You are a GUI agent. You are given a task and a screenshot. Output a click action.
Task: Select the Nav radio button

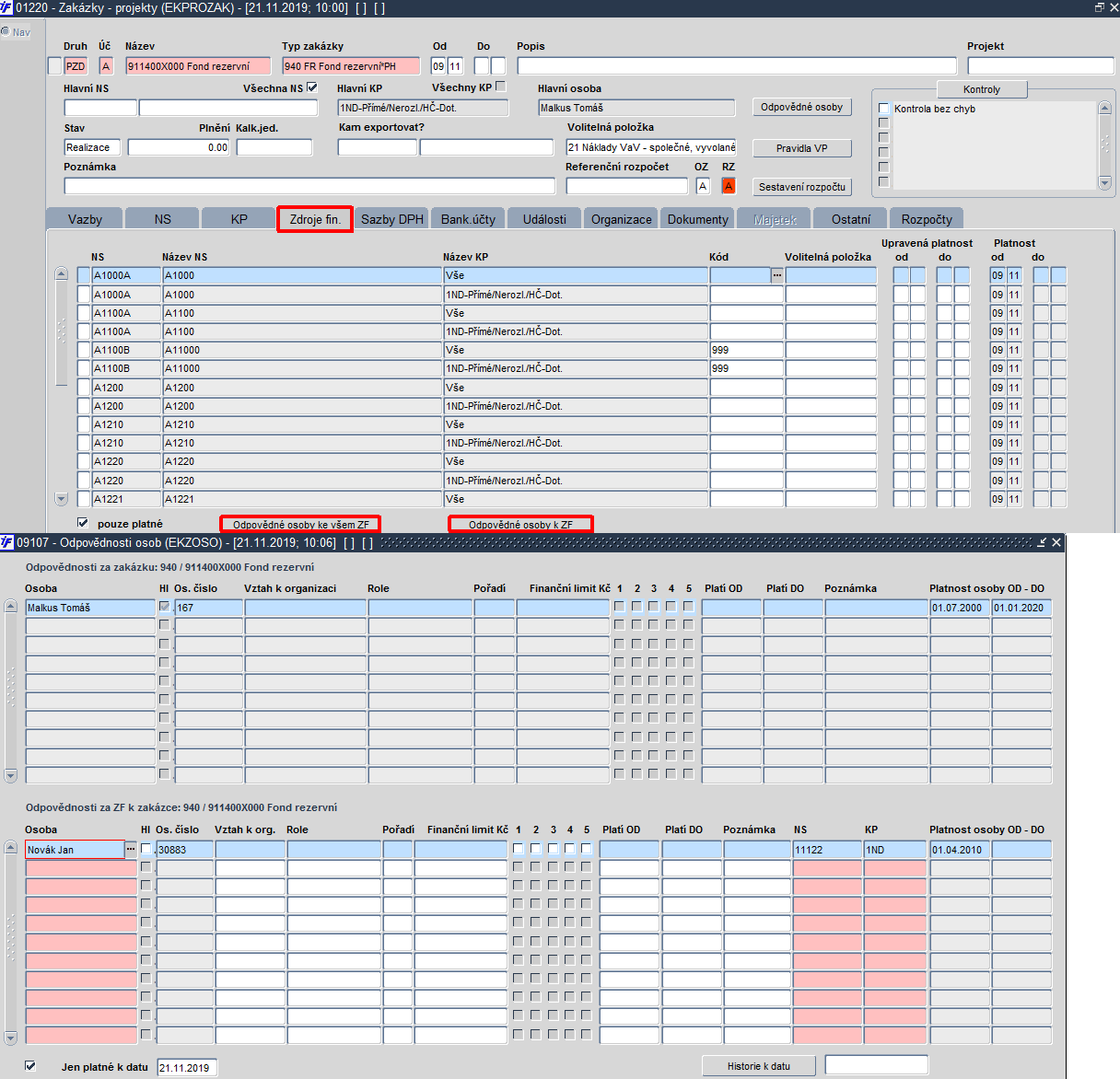coord(6,32)
